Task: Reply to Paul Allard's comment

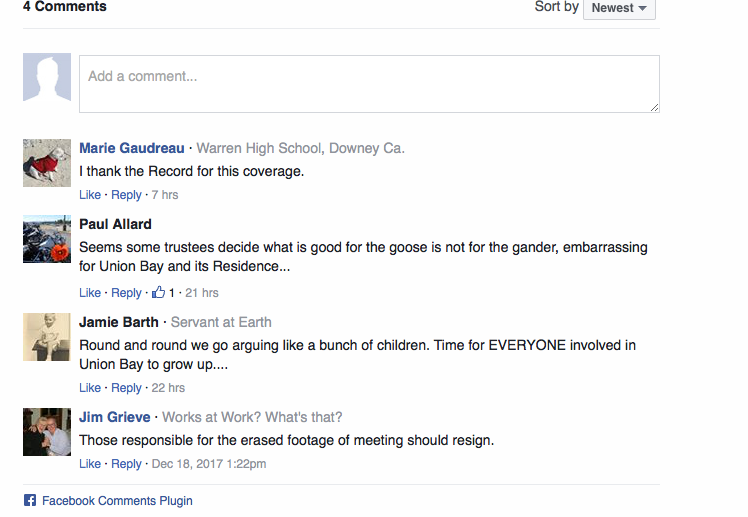Action: pos(126,293)
